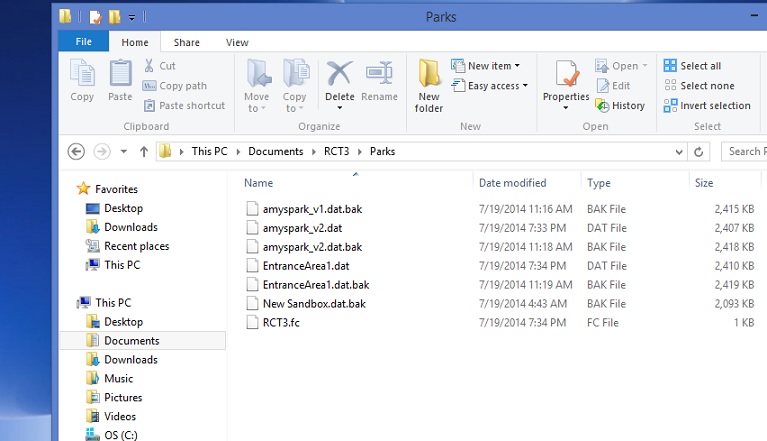Viewport: 767px width, 441px height.
Task: Open the File menu tab
Action: tap(84, 42)
